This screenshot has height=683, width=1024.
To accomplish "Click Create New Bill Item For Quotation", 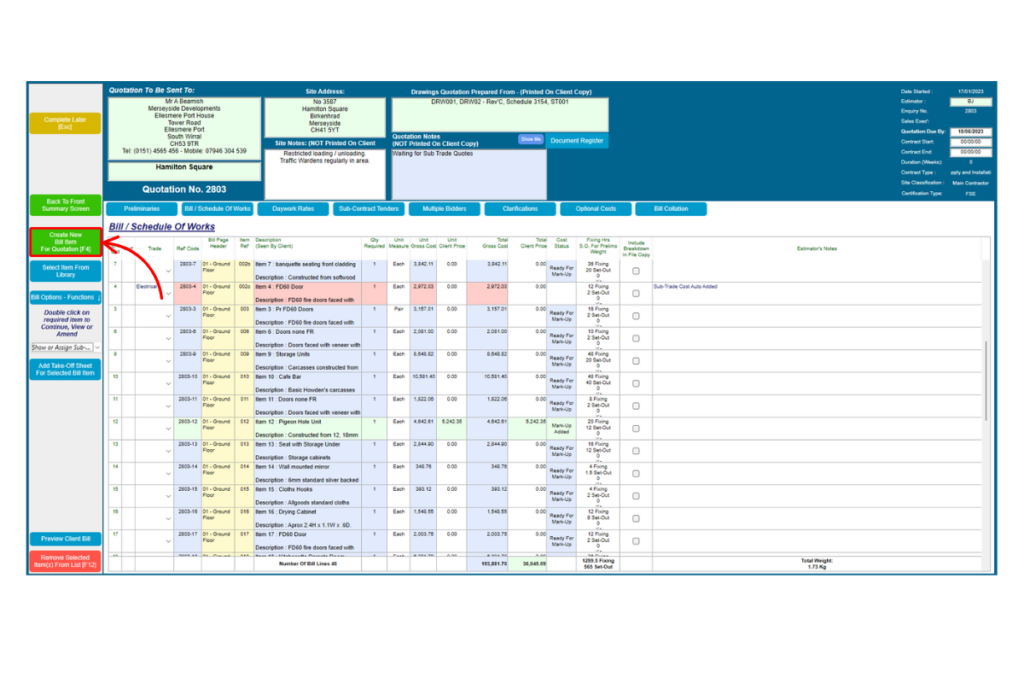I will (x=65, y=241).
